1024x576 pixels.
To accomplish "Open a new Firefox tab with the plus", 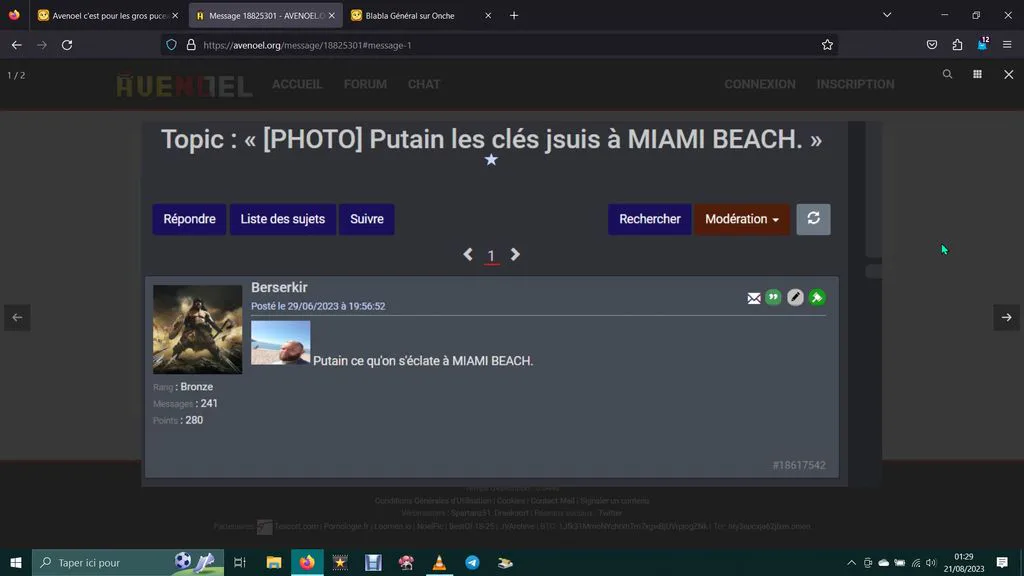I will coord(514,15).
